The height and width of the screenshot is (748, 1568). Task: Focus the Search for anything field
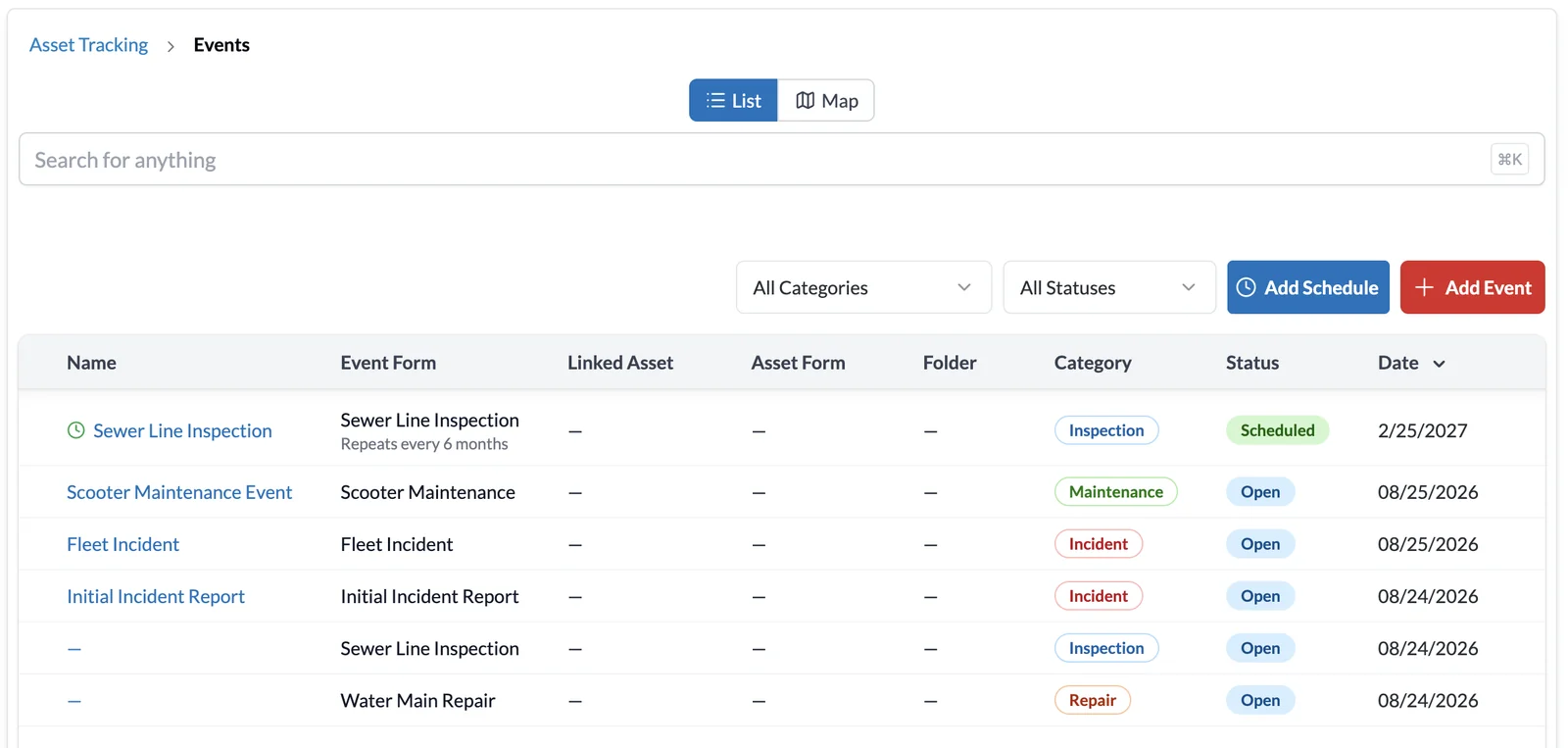pos(781,159)
